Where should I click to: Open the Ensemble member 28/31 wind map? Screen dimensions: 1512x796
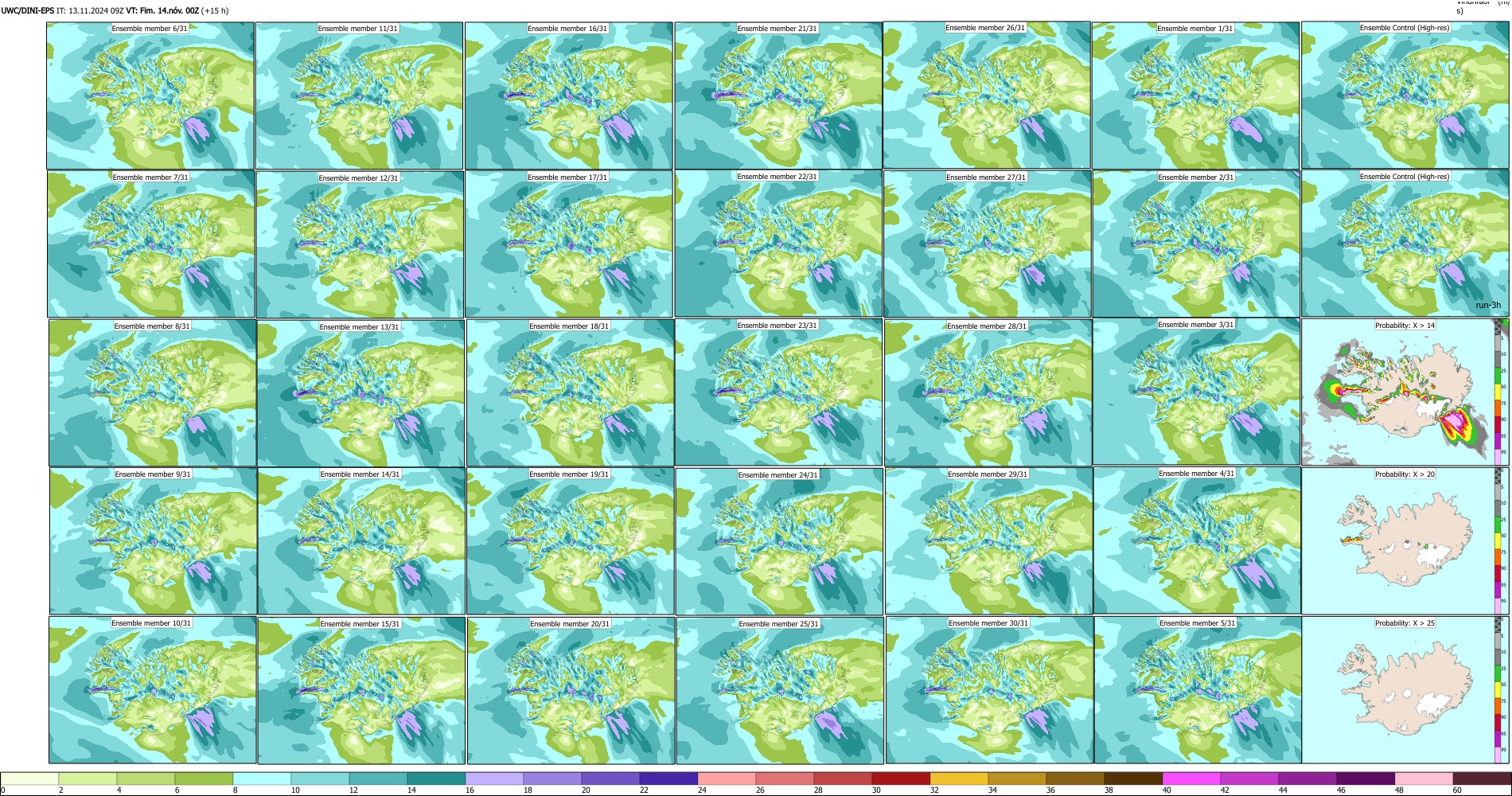pos(988,393)
